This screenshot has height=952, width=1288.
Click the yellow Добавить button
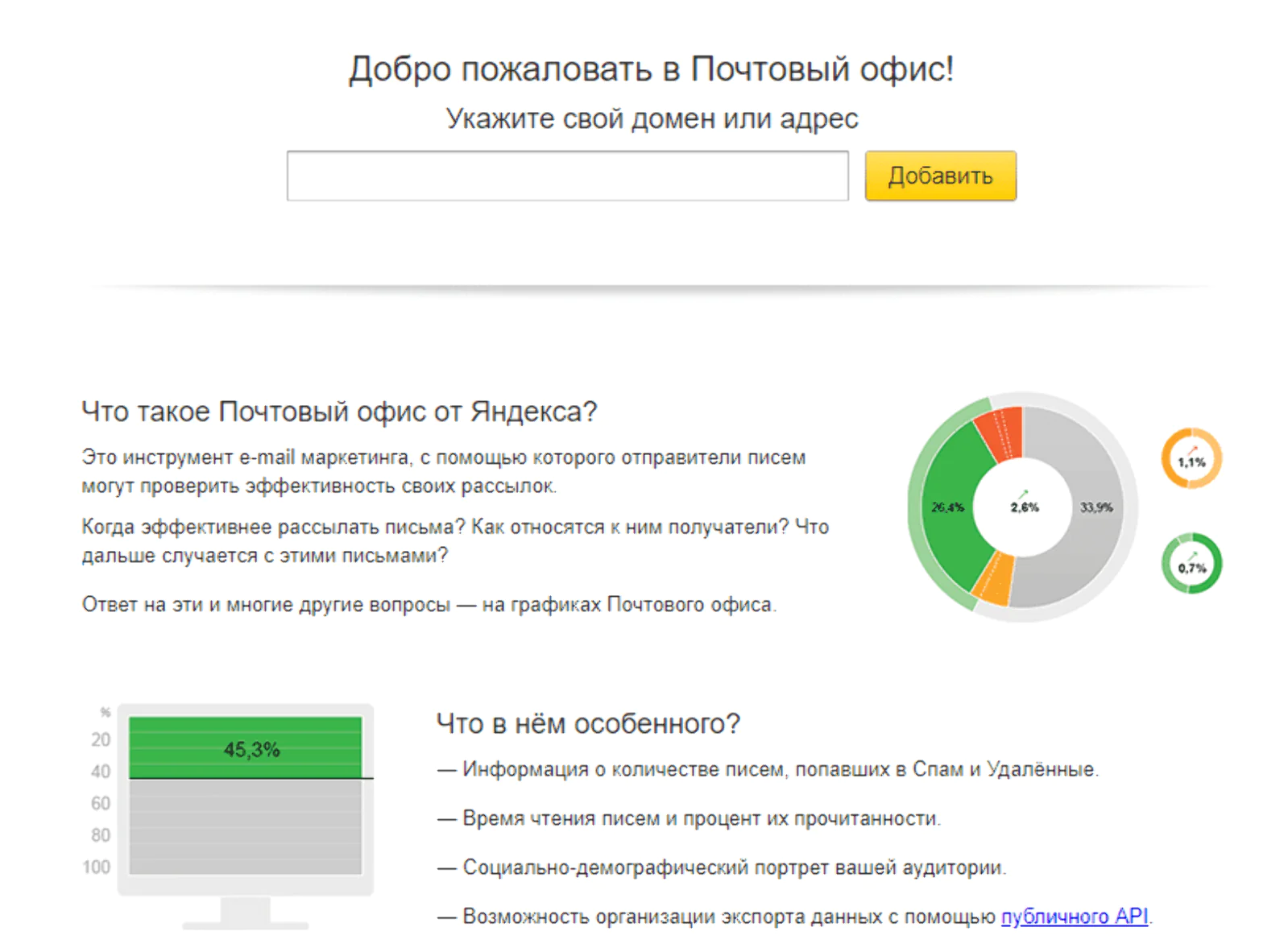pos(940,176)
